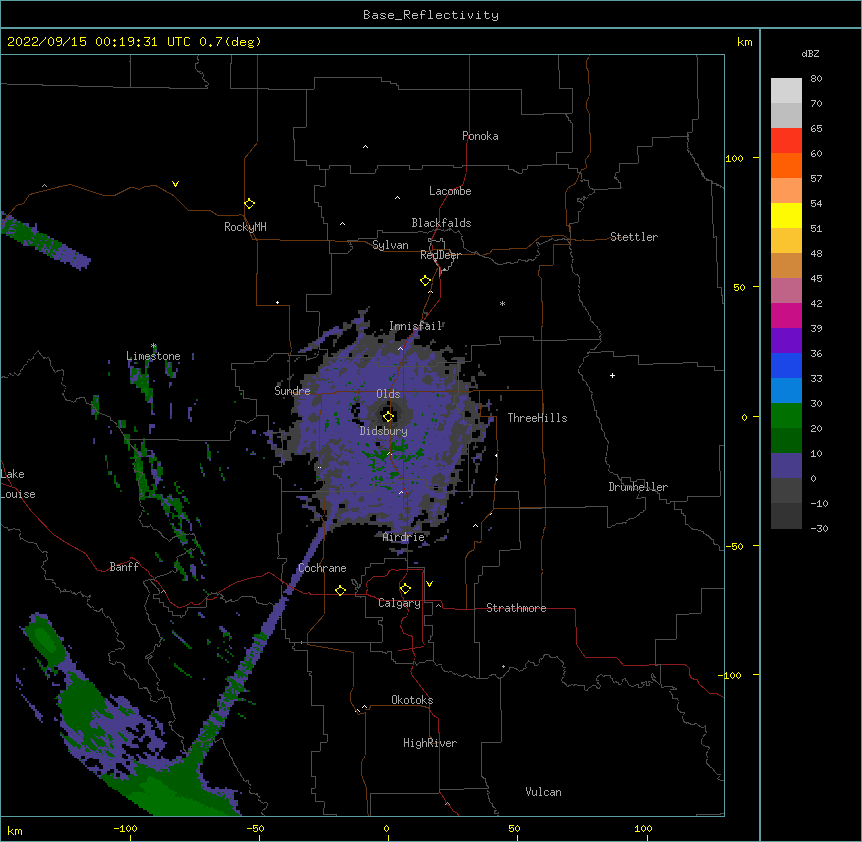Screen dimensions: 862x842
Task: Select the Calgary city label
Action: coord(400,603)
